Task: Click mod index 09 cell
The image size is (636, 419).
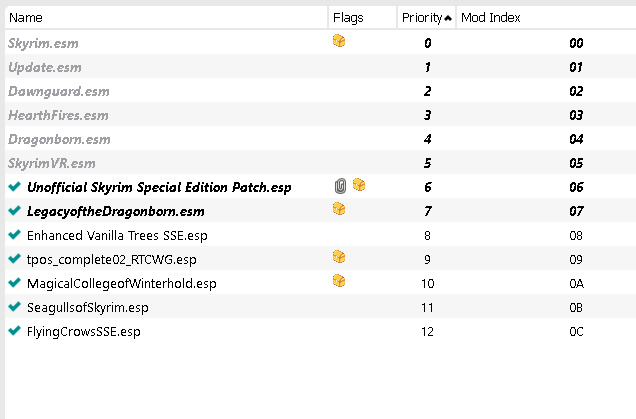Action: click(576, 259)
